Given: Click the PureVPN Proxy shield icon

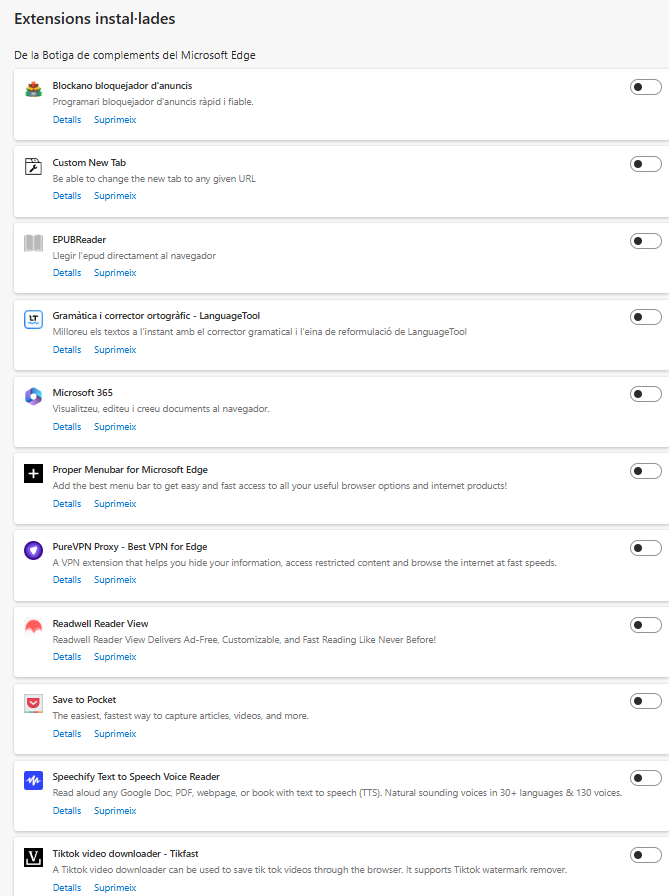Looking at the screenshot, I should (34, 550).
